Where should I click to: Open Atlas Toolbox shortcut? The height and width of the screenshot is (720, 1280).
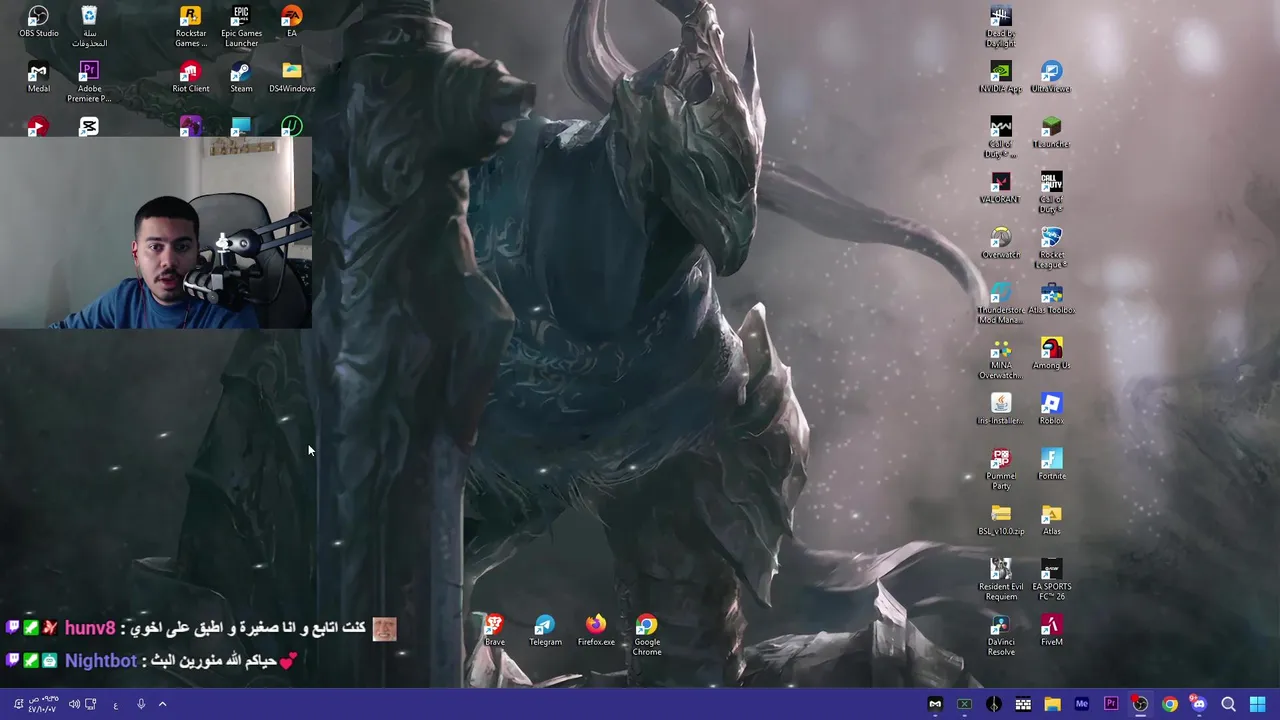[1050, 298]
